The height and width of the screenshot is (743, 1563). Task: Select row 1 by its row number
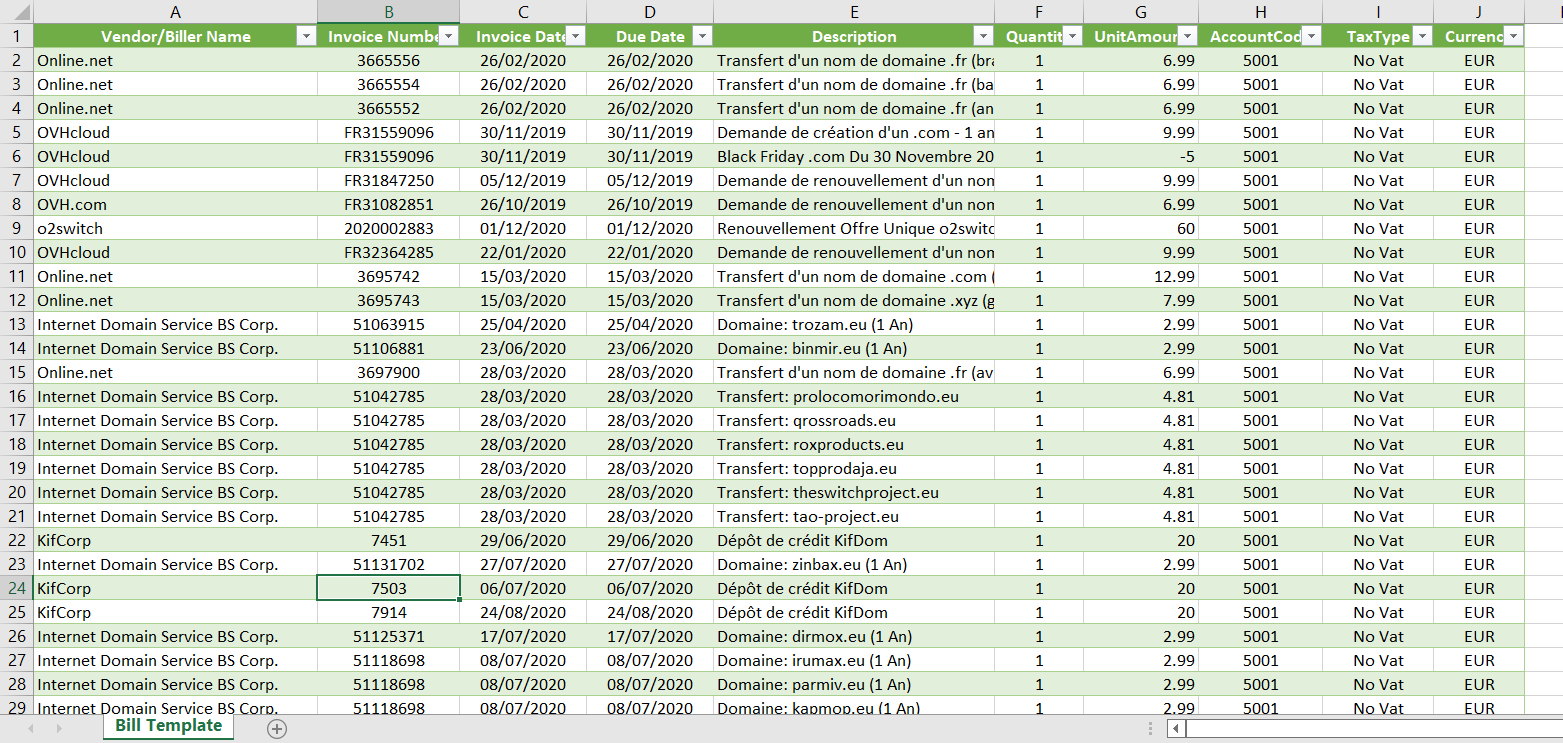[17, 36]
